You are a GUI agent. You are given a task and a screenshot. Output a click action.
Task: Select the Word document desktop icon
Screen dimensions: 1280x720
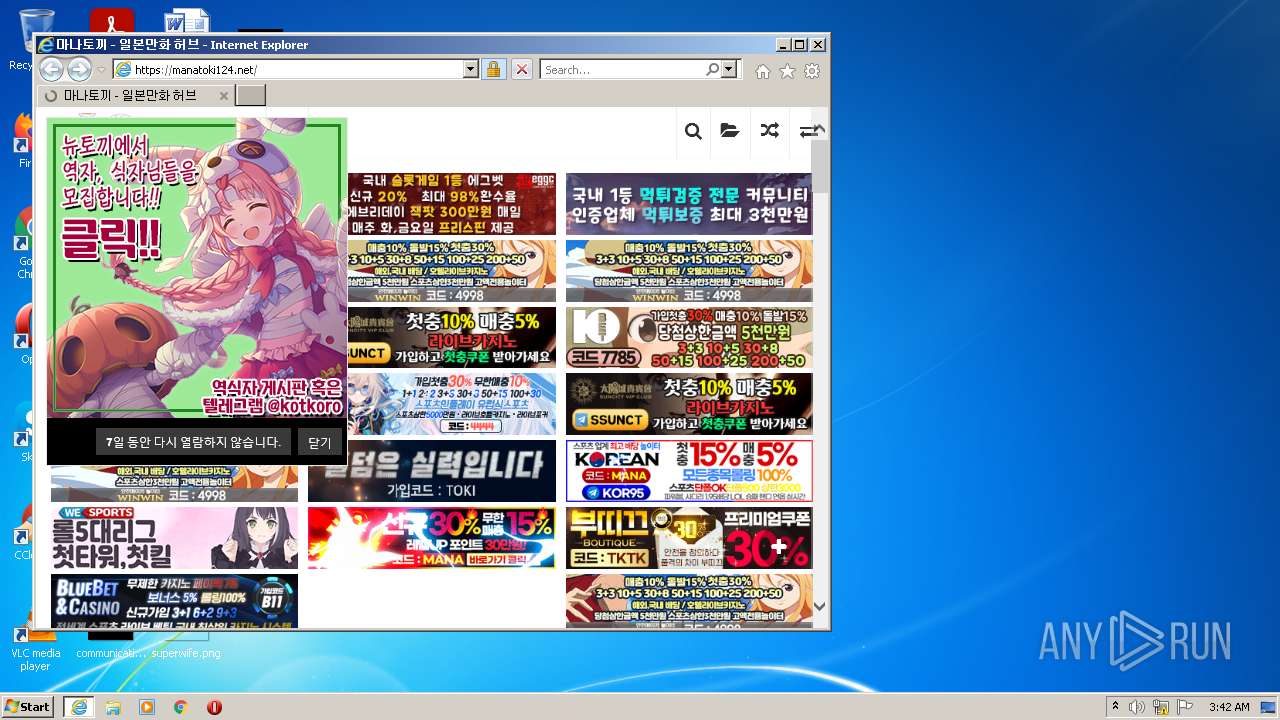(187, 21)
